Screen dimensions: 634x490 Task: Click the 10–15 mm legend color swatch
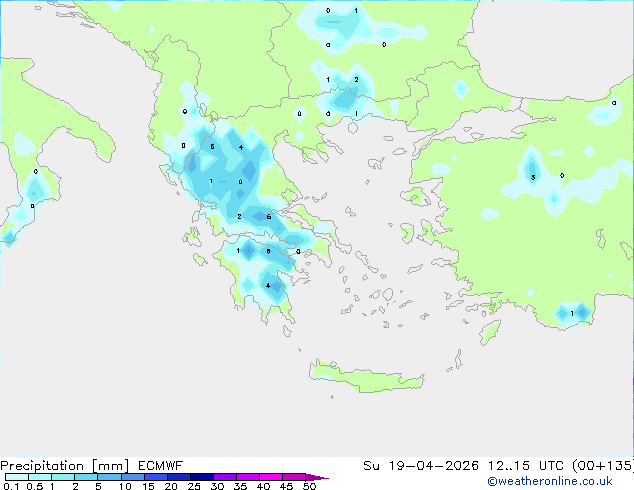133,477
